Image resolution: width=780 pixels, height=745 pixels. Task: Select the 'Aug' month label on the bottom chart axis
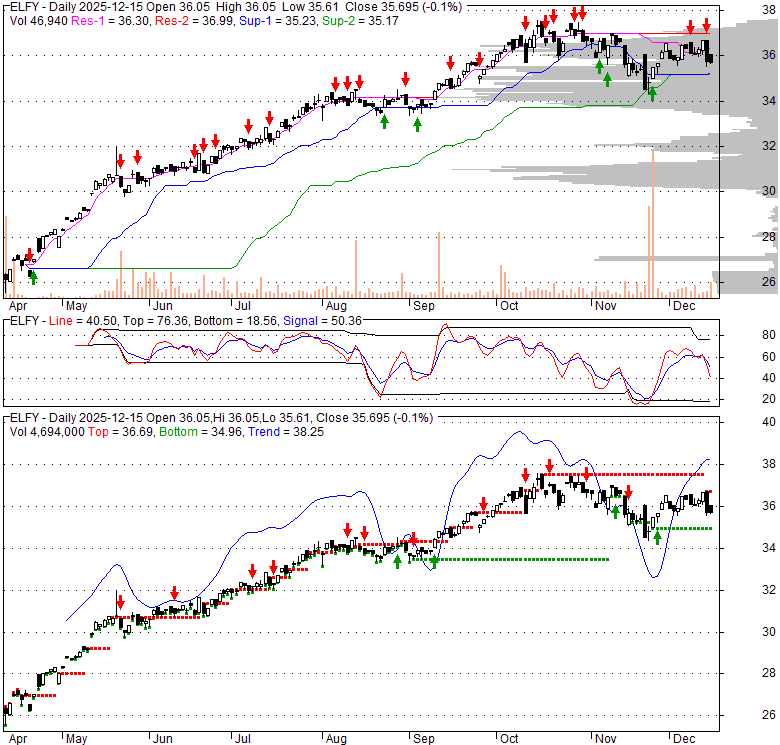tap(336, 739)
